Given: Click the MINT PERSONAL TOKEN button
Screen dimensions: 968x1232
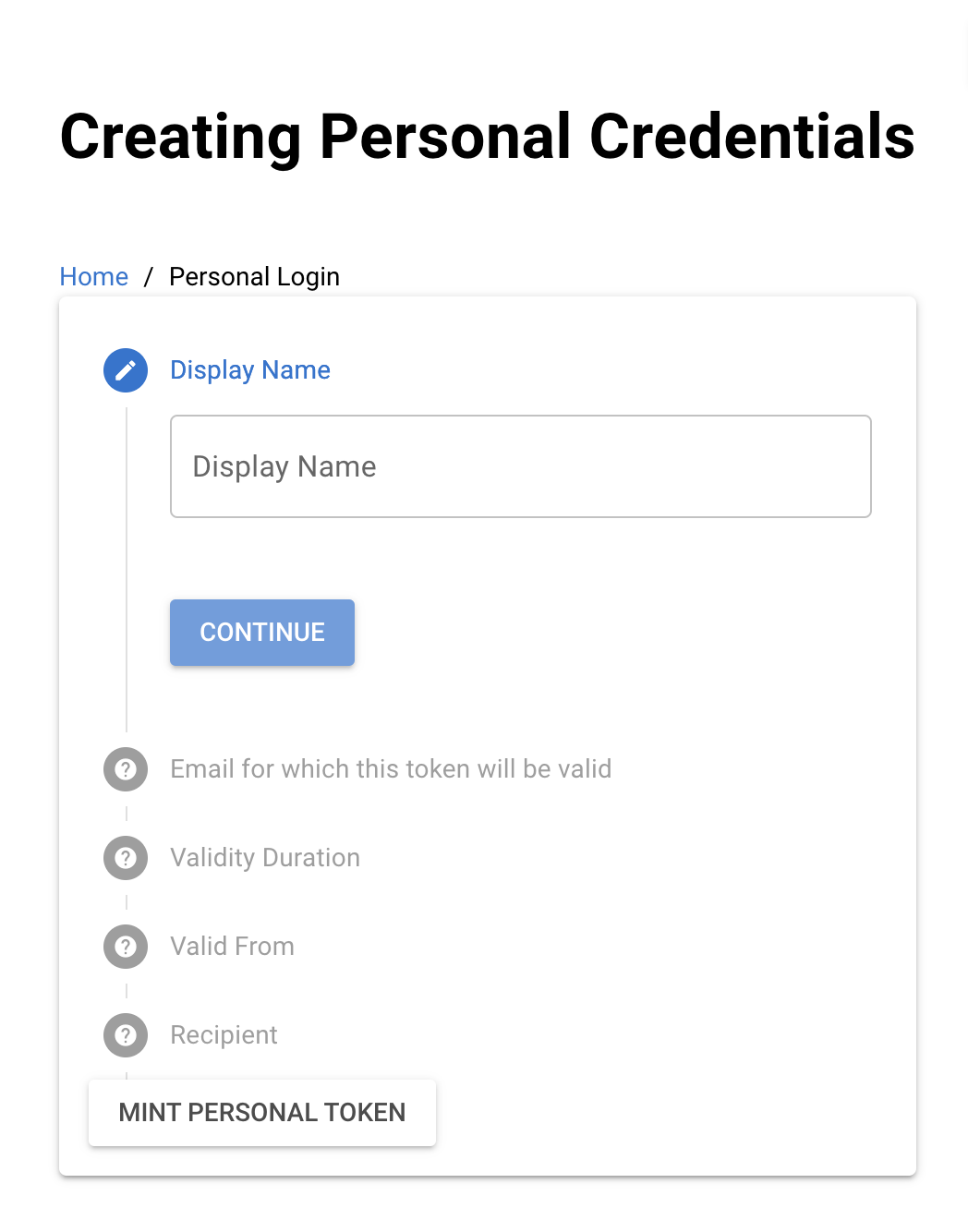Looking at the screenshot, I should tap(262, 1113).
